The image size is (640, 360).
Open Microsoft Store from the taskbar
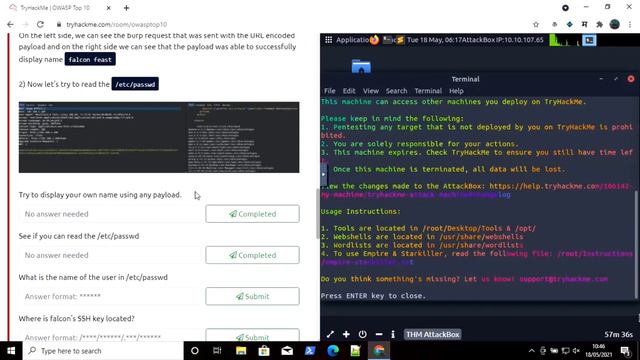(264, 351)
